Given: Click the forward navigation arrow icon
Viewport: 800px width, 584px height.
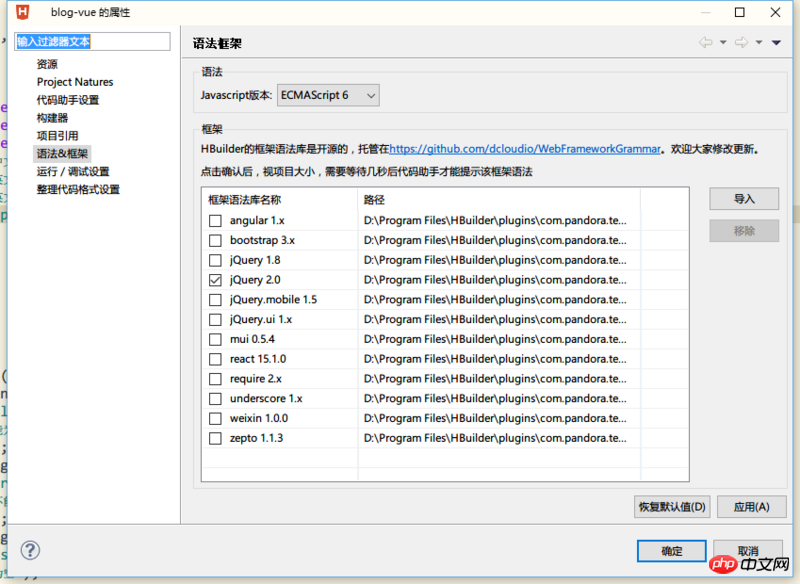Looking at the screenshot, I should pyautogui.click(x=741, y=42).
